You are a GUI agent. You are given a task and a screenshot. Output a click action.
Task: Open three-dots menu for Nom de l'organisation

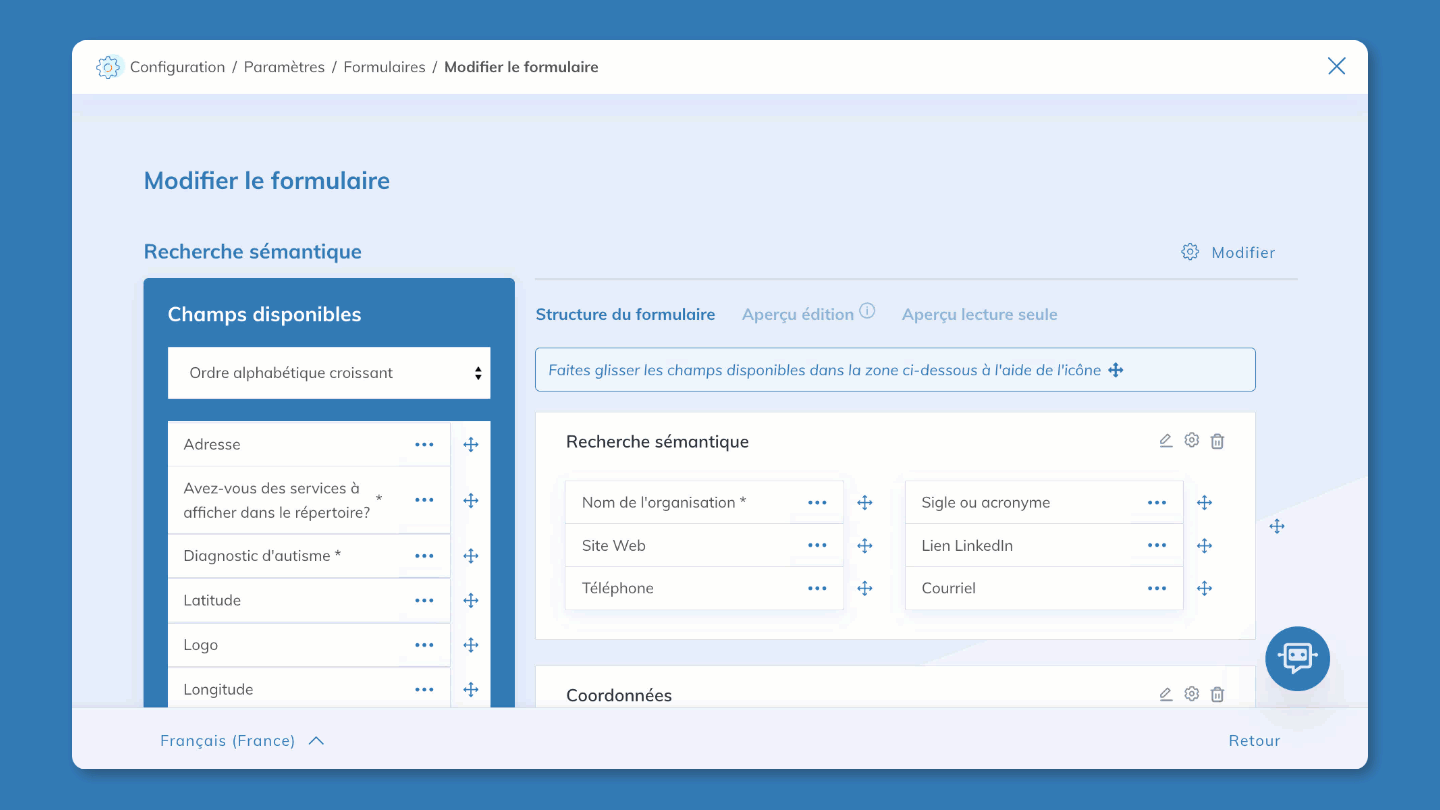(817, 503)
